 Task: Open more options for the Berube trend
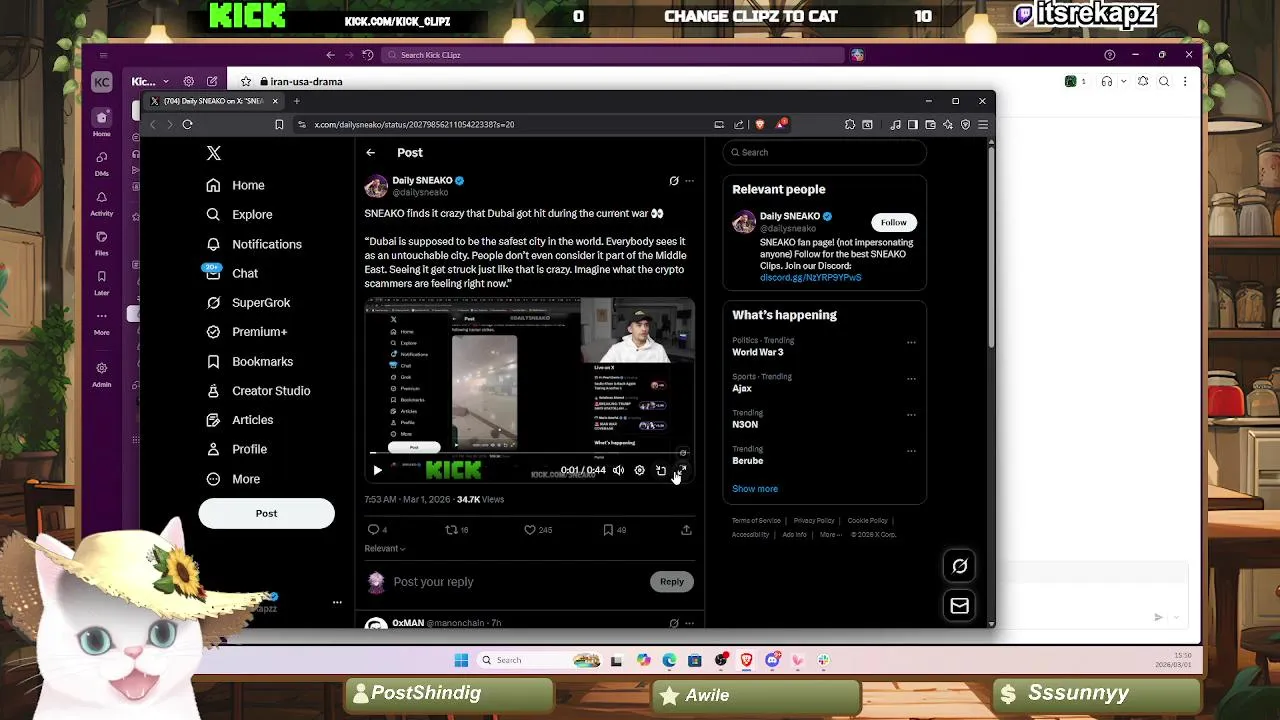point(911,451)
